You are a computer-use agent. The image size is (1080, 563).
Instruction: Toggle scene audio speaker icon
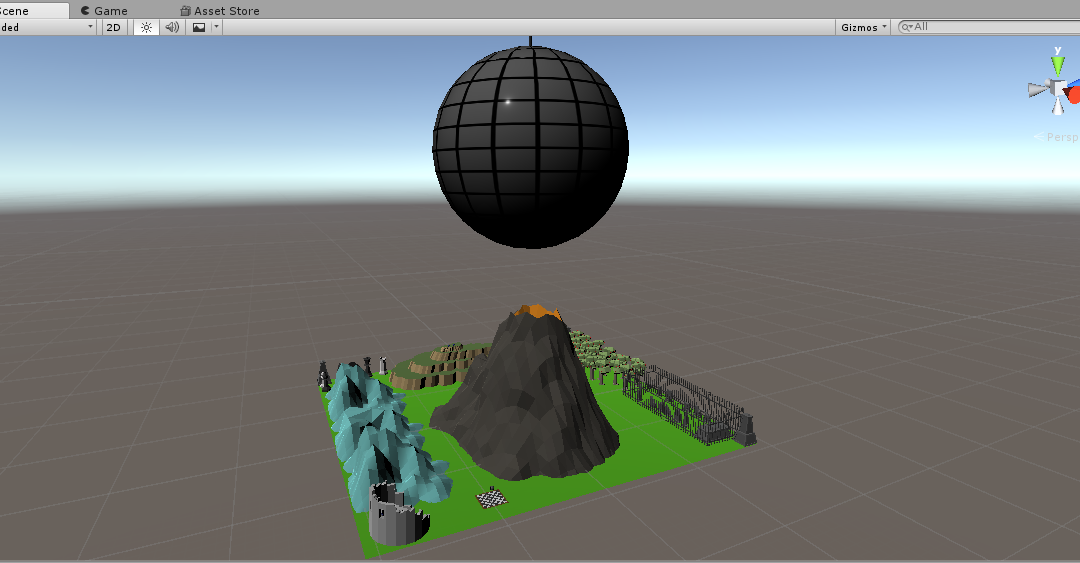(x=172, y=27)
